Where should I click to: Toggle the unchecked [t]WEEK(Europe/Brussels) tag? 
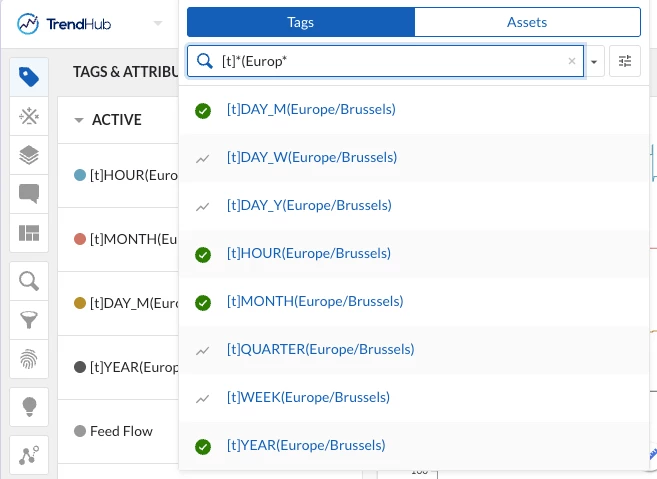(x=203, y=398)
